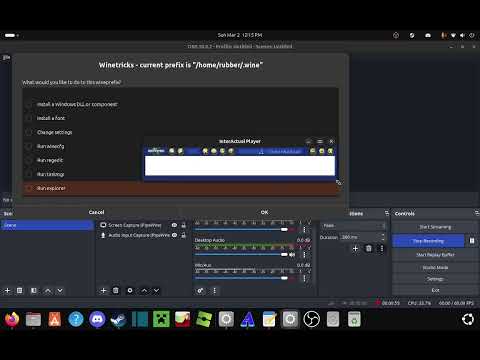480x360 pixels.
Task: Adjust the Desktop Audio volume slider
Action: point(241,255)
